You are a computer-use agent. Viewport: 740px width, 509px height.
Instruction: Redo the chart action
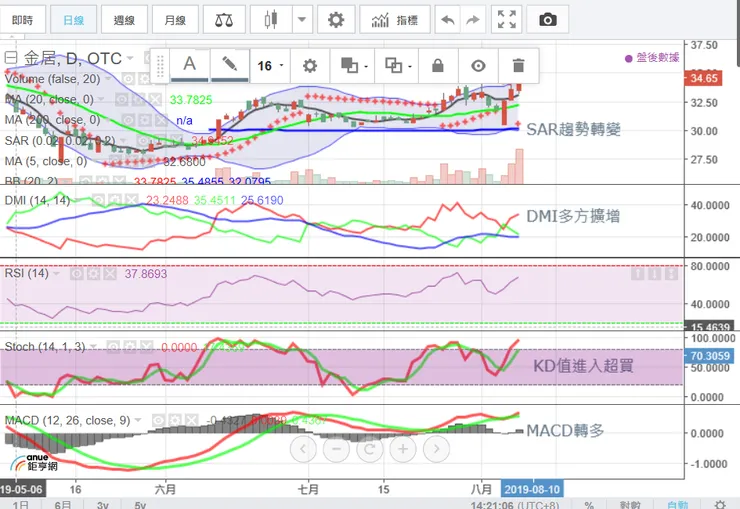[472, 20]
